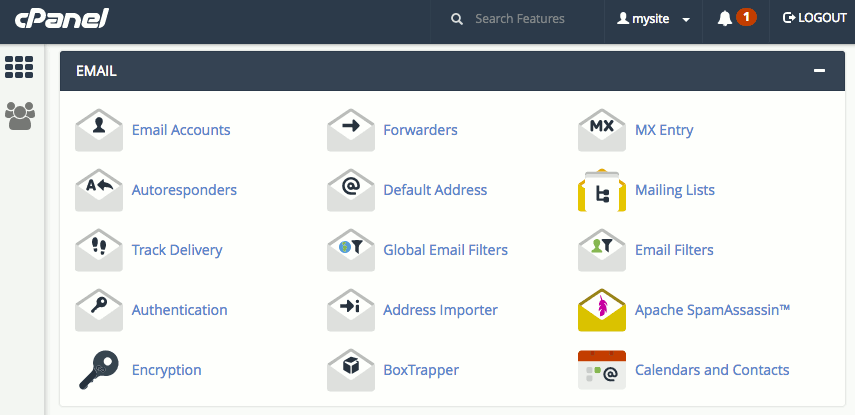Image resolution: width=855 pixels, height=415 pixels.
Task: Open User Manager from the sidebar
Action: [20, 116]
